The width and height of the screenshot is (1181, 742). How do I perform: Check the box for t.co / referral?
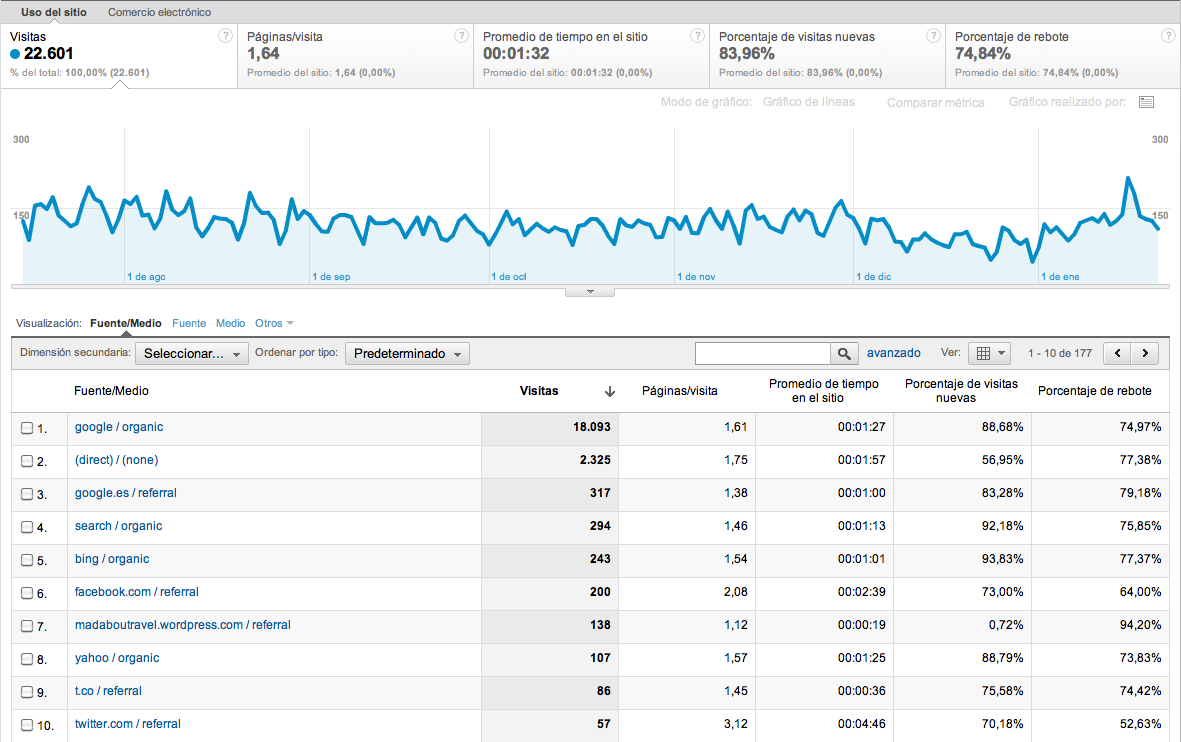[27, 692]
